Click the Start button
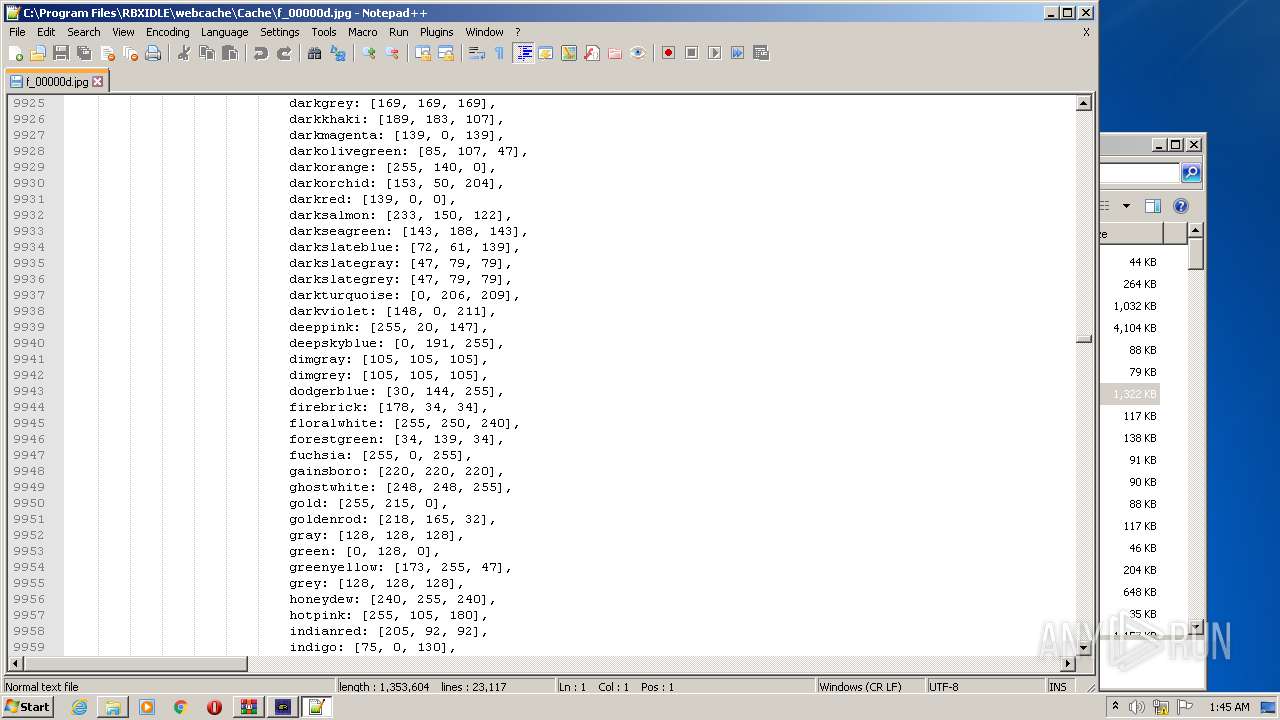 point(28,707)
